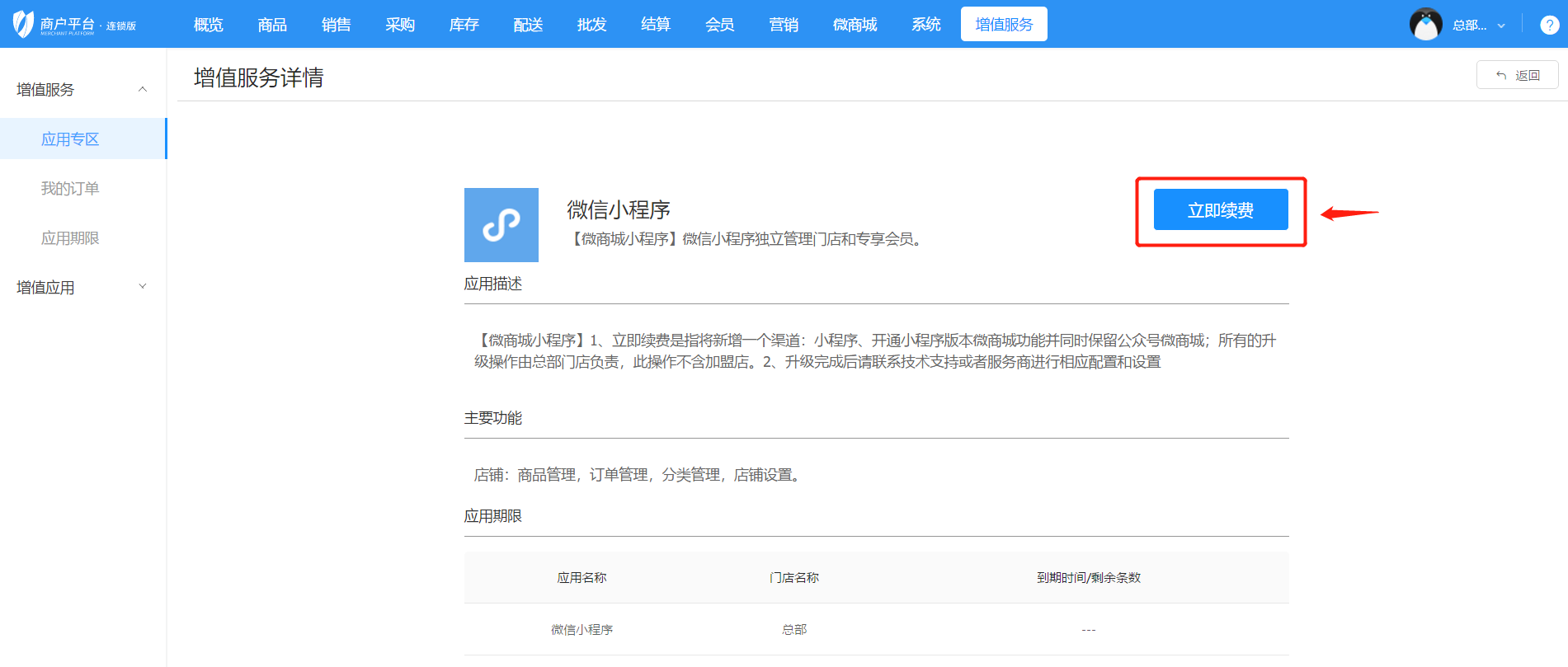
Task: Open the 销售 top menu
Action: click(336, 25)
